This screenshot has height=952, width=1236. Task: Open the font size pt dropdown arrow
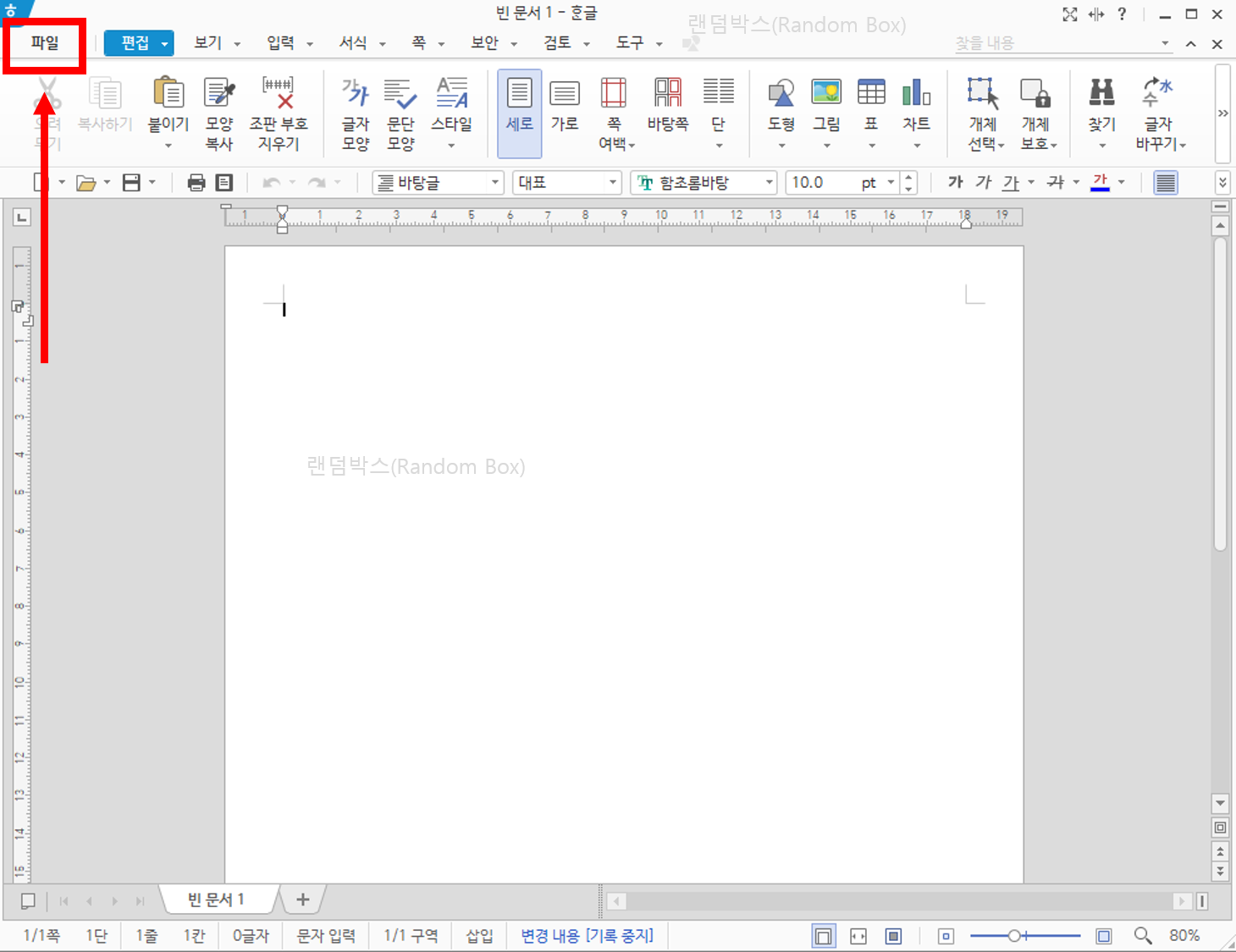pyautogui.click(x=891, y=183)
